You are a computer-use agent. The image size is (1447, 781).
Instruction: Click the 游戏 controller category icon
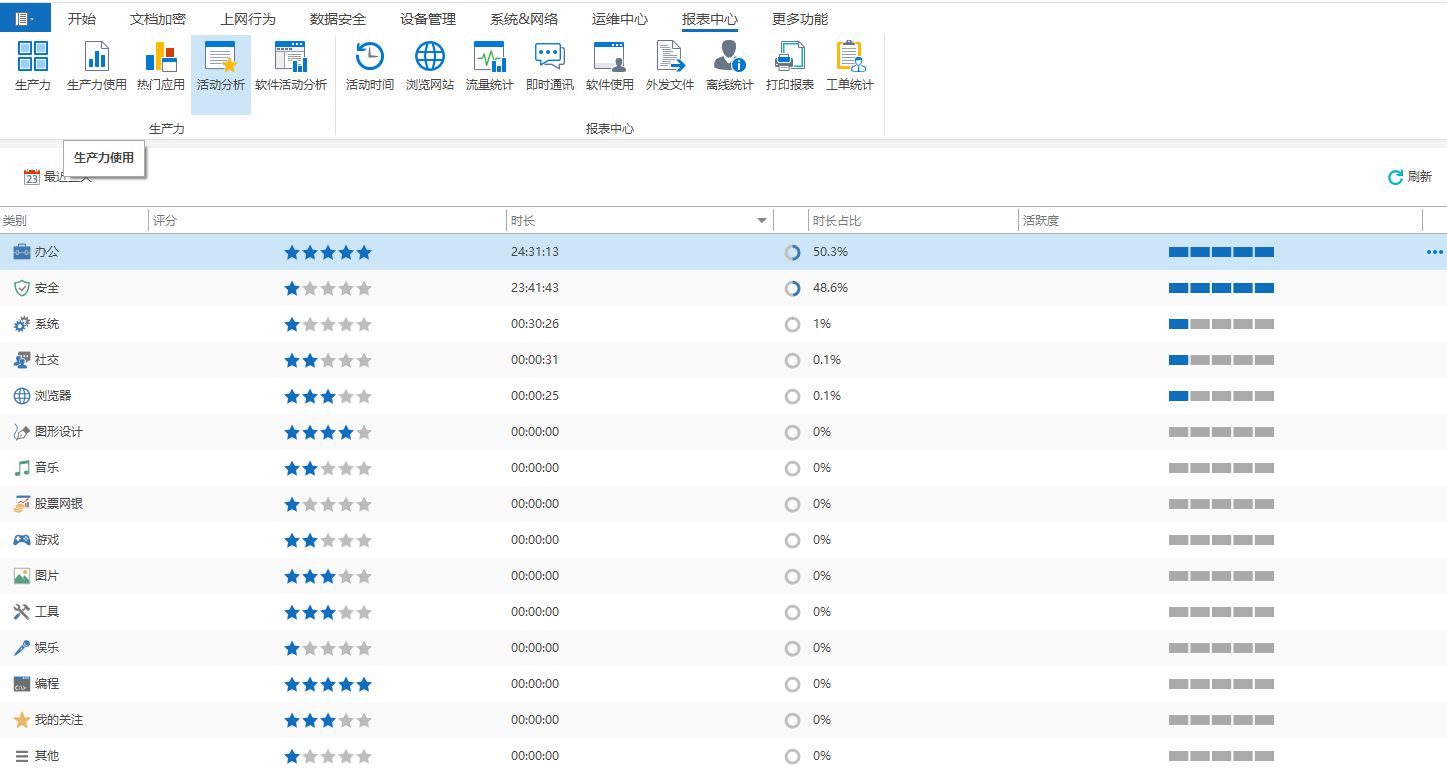[22, 540]
